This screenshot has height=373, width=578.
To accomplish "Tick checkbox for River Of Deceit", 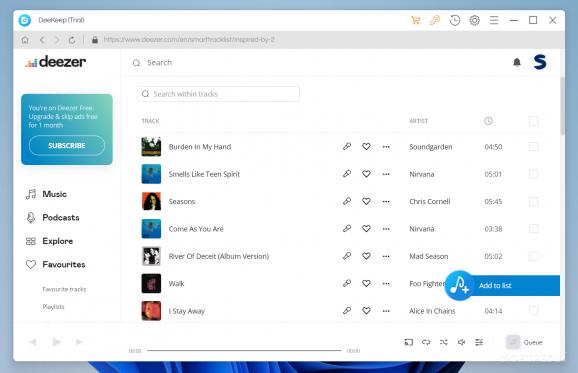I will click(533, 256).
